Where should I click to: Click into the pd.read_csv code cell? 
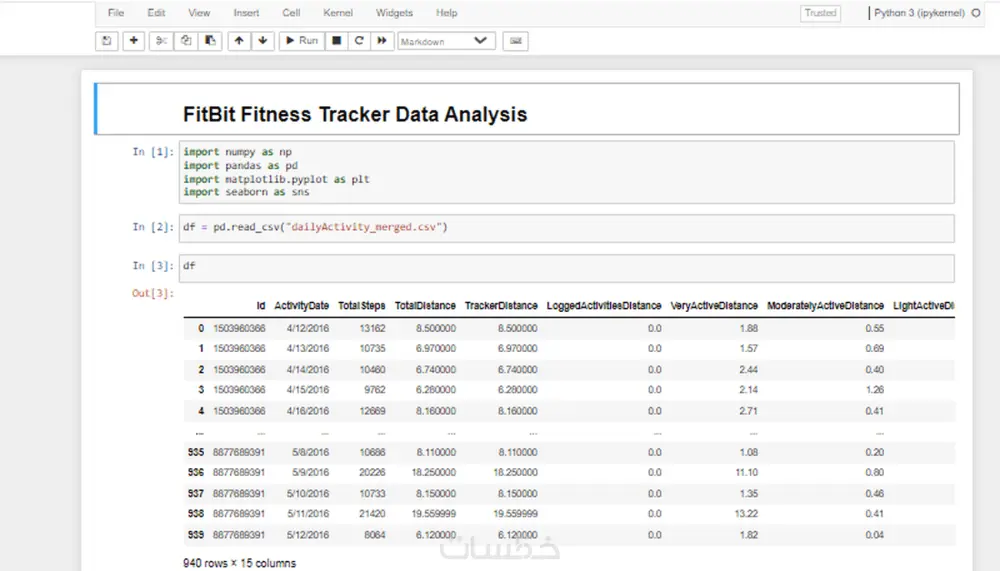pyautogui.click(x=566, y=228)
